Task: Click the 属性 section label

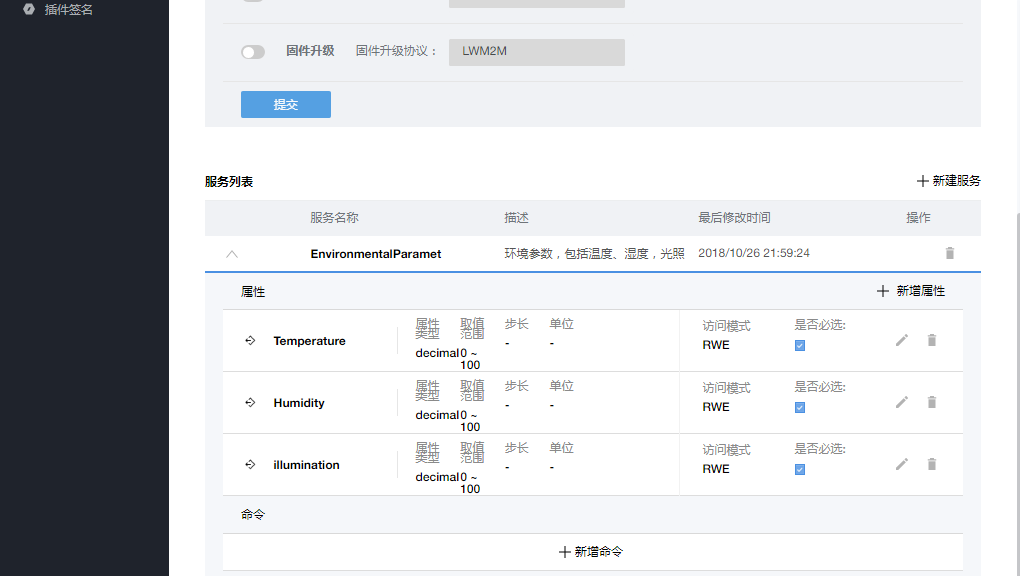Action: pos(253,292)
